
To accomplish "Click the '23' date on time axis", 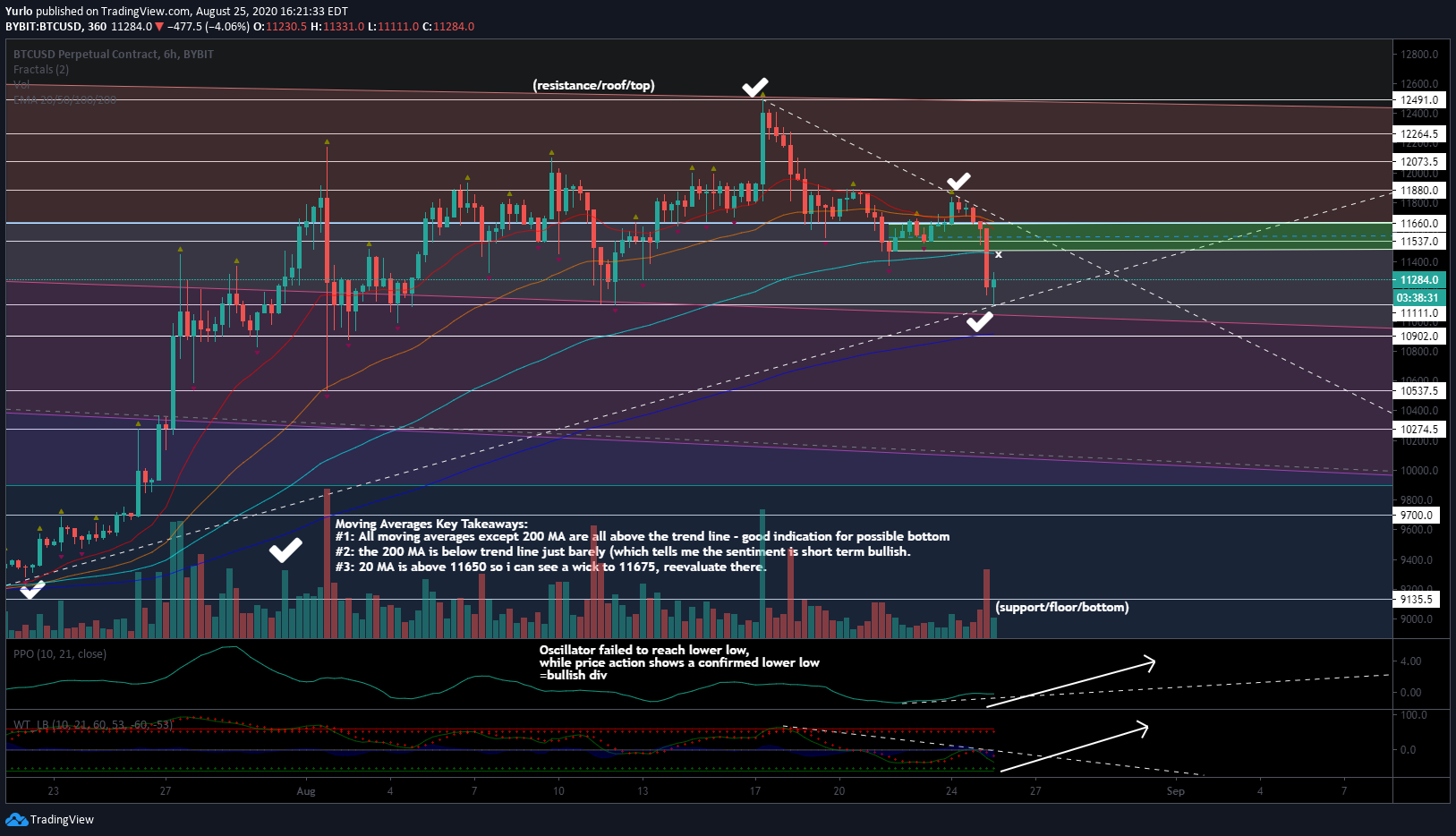I will (x=54, y=791).
